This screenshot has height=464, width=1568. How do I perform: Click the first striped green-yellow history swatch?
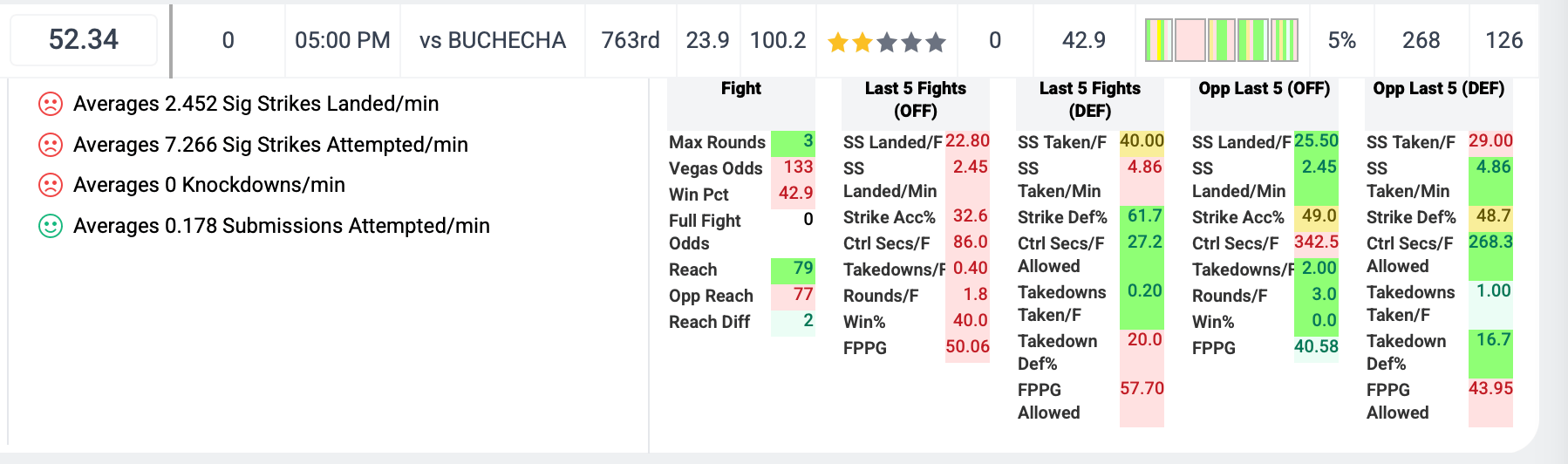tap(1159, 40)
